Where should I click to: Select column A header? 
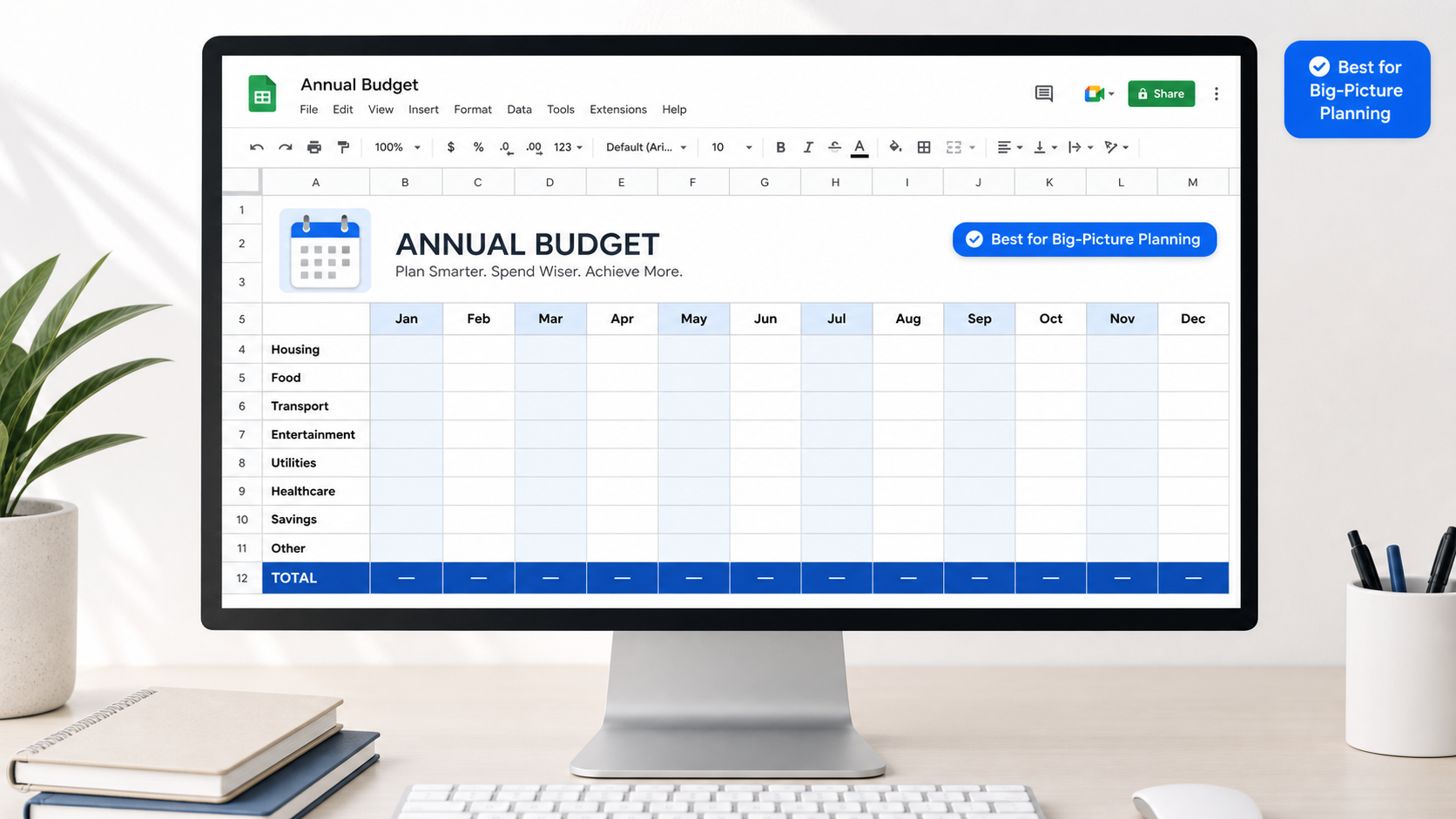point(316,182)
